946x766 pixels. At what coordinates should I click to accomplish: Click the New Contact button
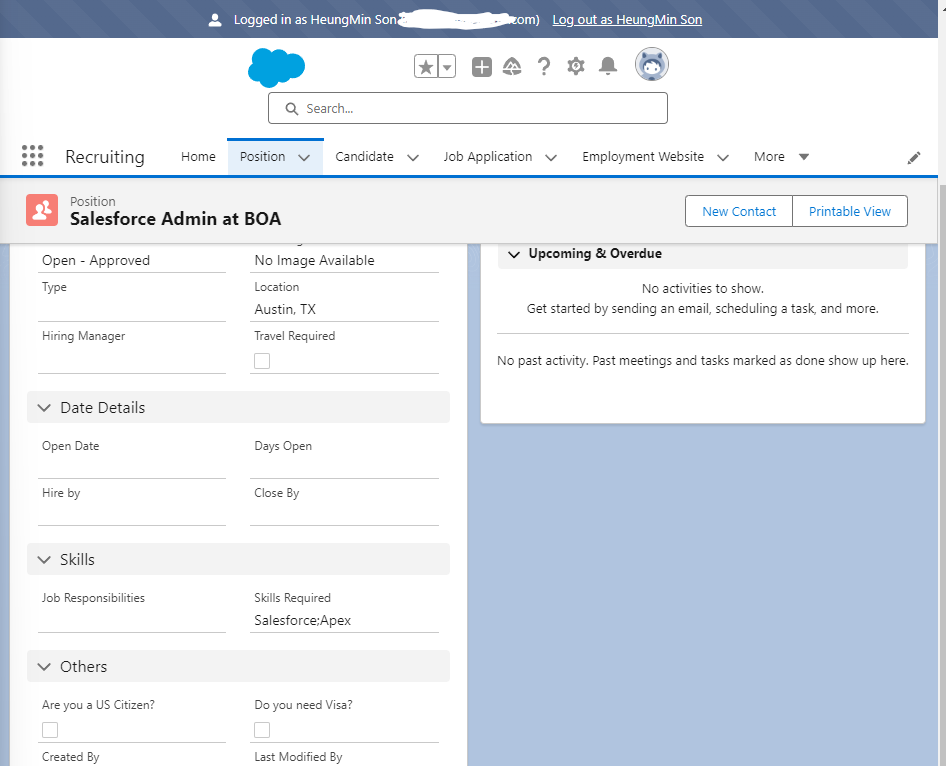coord(738,211)
